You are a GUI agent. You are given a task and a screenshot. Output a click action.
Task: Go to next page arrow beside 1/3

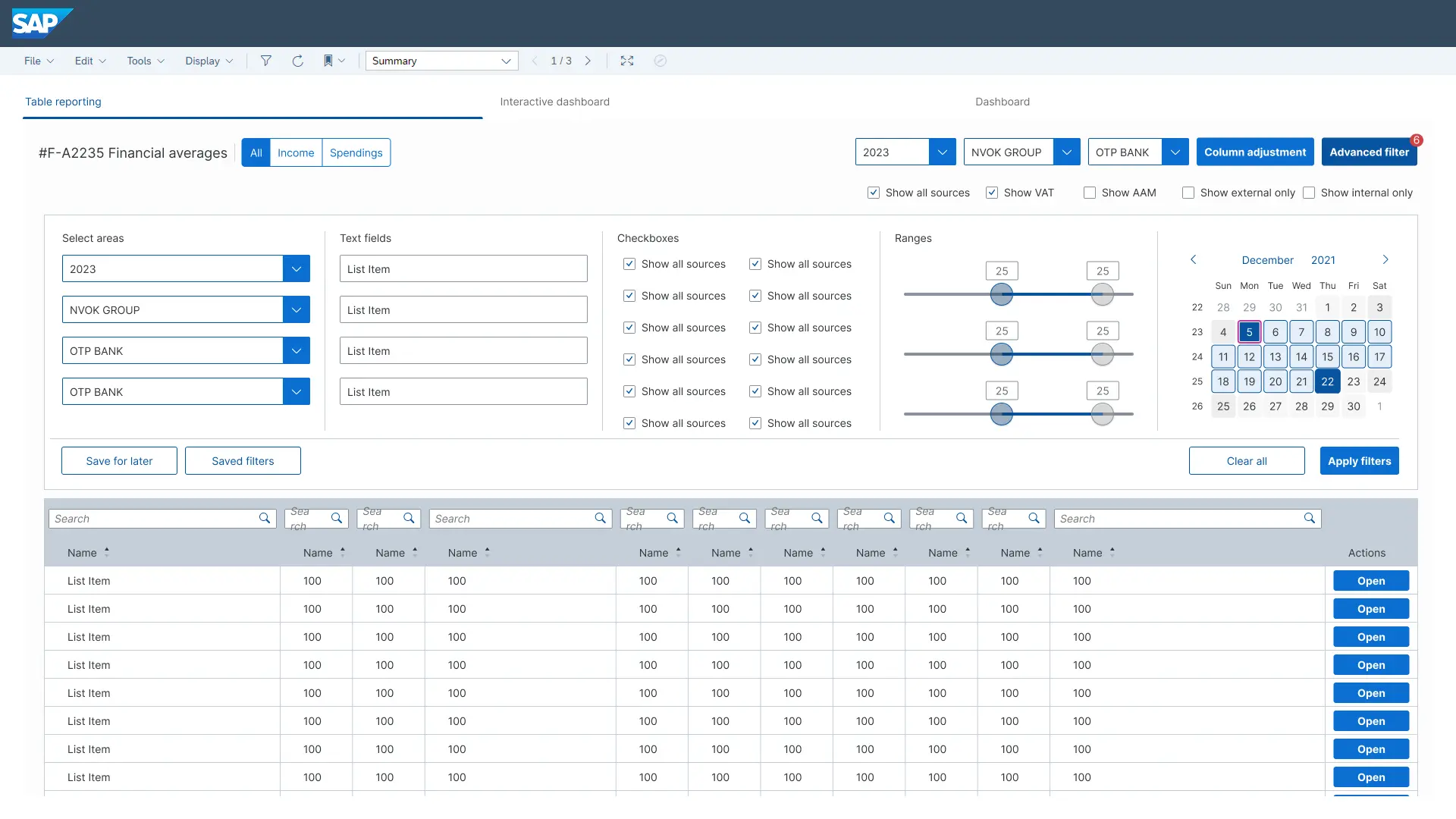point(588,61)
